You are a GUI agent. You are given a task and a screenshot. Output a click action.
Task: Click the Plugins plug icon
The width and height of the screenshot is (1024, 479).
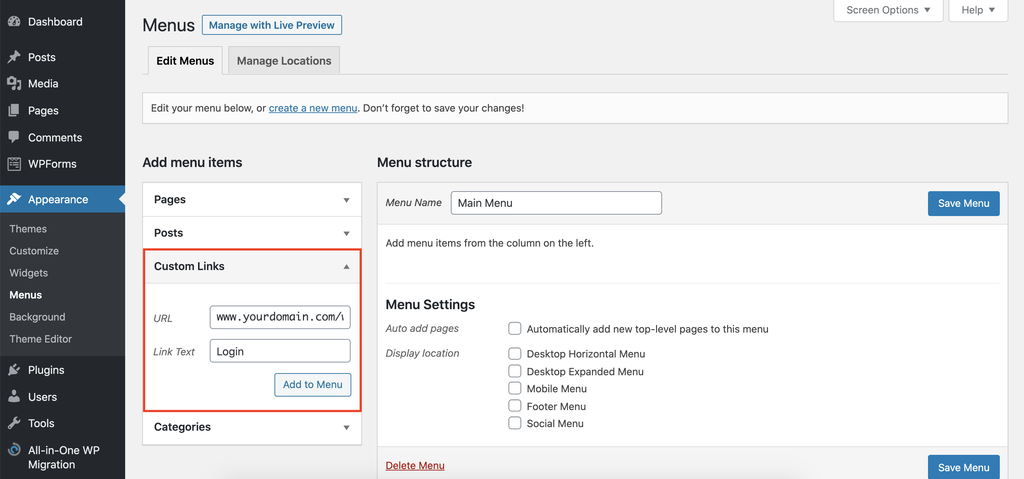pyautogui.click(x=14, y=370)
